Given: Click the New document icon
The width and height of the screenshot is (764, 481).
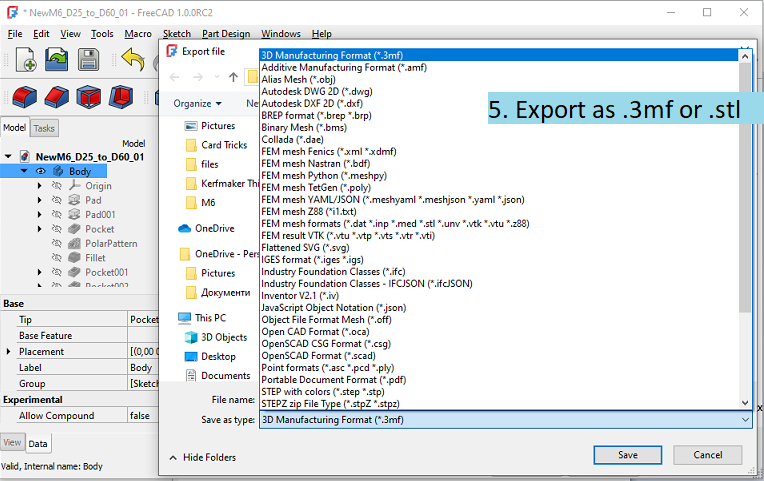Looking at the screenshot, I should (26, 59).
